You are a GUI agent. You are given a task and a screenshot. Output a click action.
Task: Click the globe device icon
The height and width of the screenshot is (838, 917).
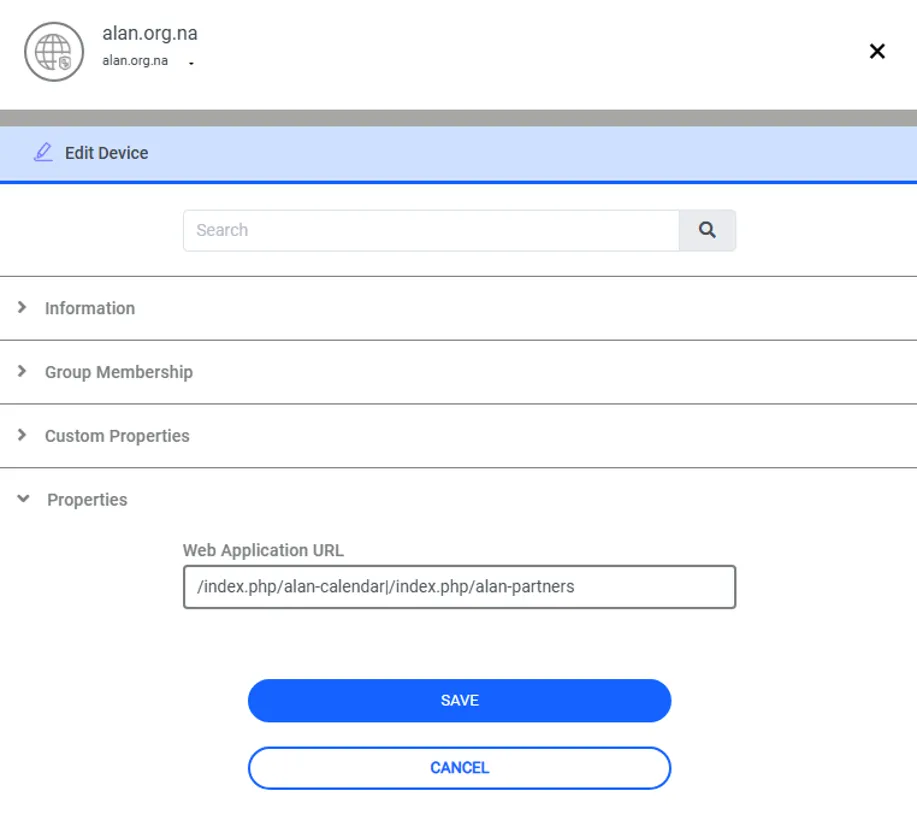54,51
